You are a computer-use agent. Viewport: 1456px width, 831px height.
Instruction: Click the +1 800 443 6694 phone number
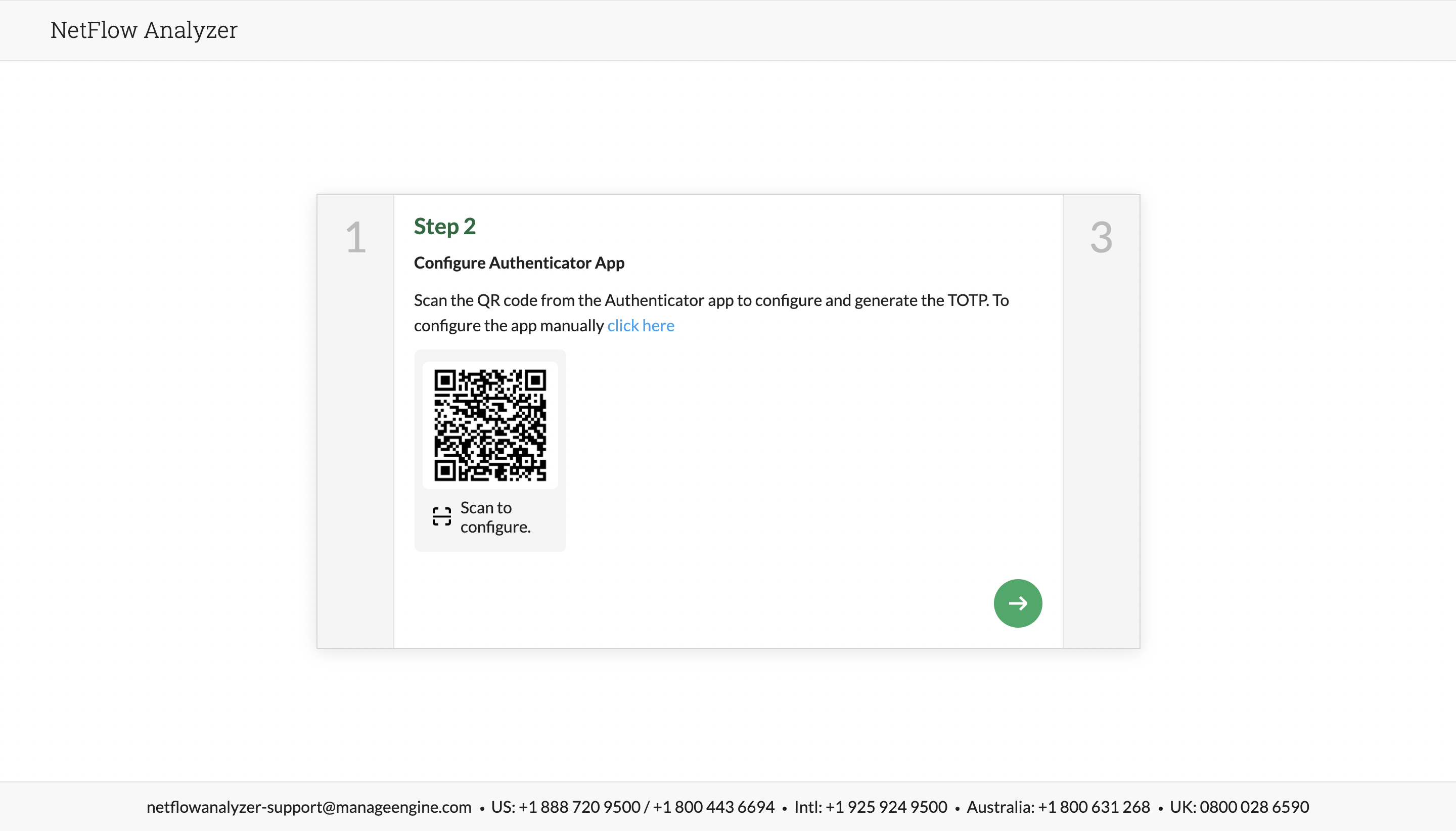tap(713, 806)
